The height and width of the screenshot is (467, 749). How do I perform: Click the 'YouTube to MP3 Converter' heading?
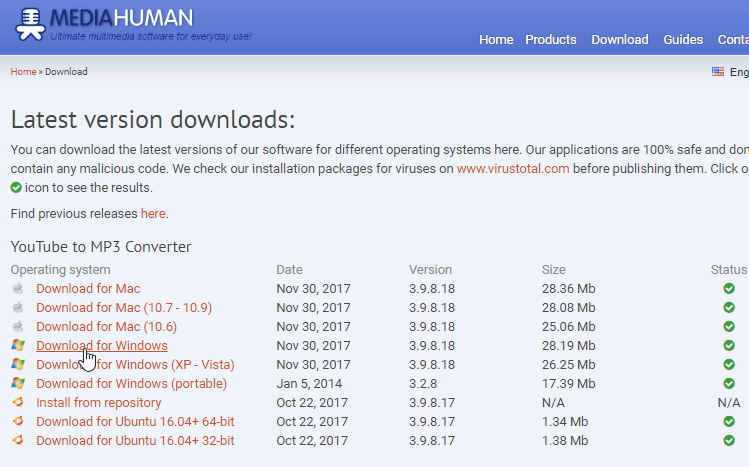pos(101,246)
